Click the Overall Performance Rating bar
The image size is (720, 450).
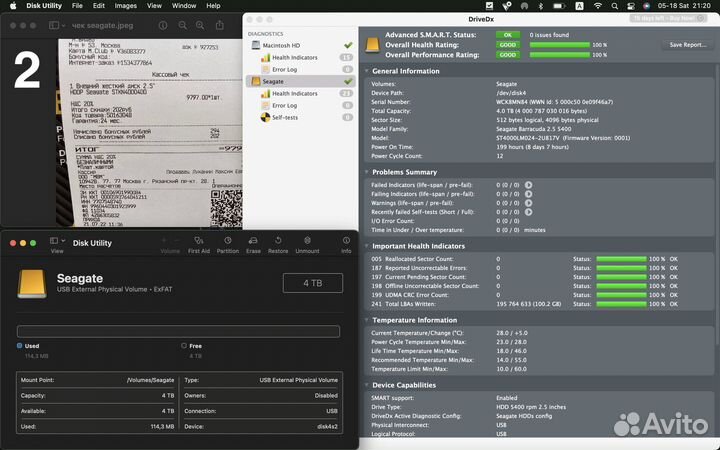(x=560, y=55)
